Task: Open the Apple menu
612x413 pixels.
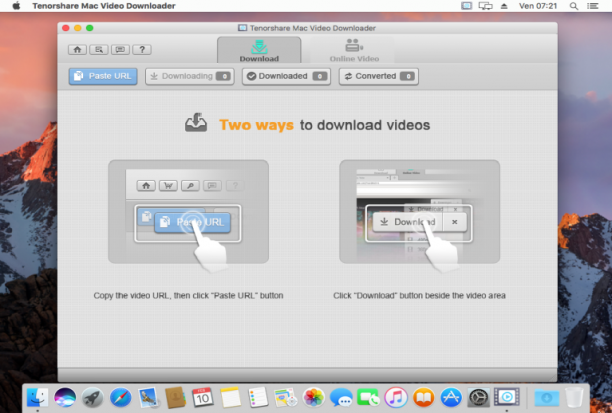Action: (x=16, y=6)
